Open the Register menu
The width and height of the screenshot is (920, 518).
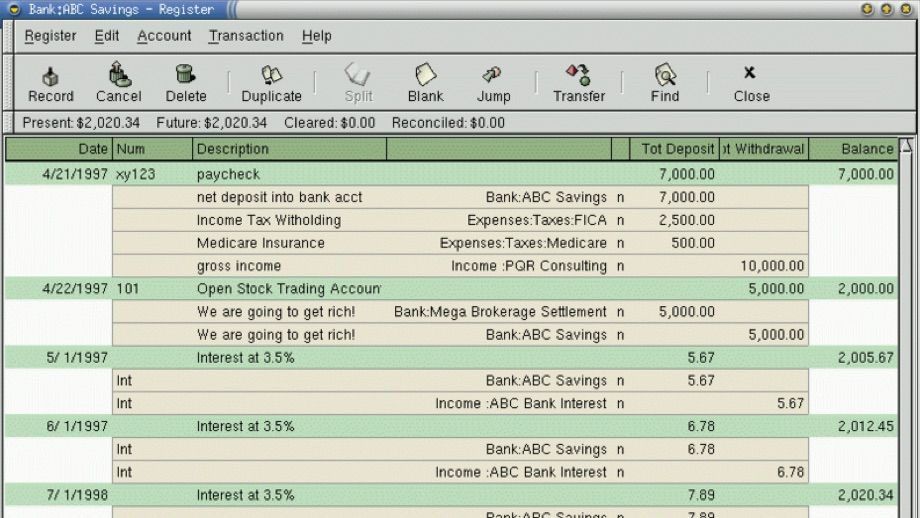tap(50, 36)
